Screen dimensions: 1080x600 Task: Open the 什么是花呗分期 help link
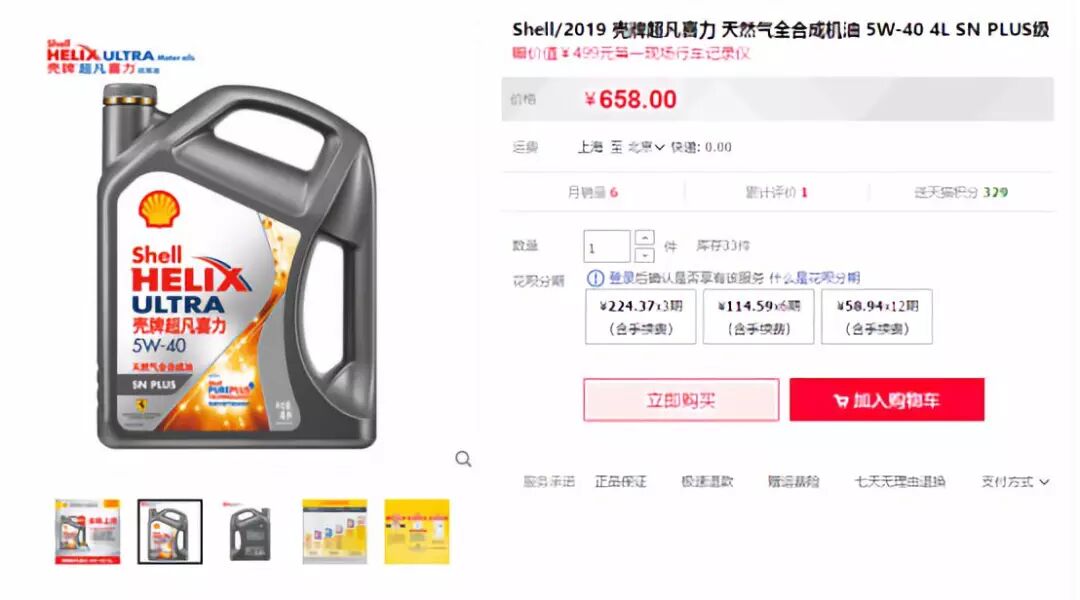click(814, 278)
